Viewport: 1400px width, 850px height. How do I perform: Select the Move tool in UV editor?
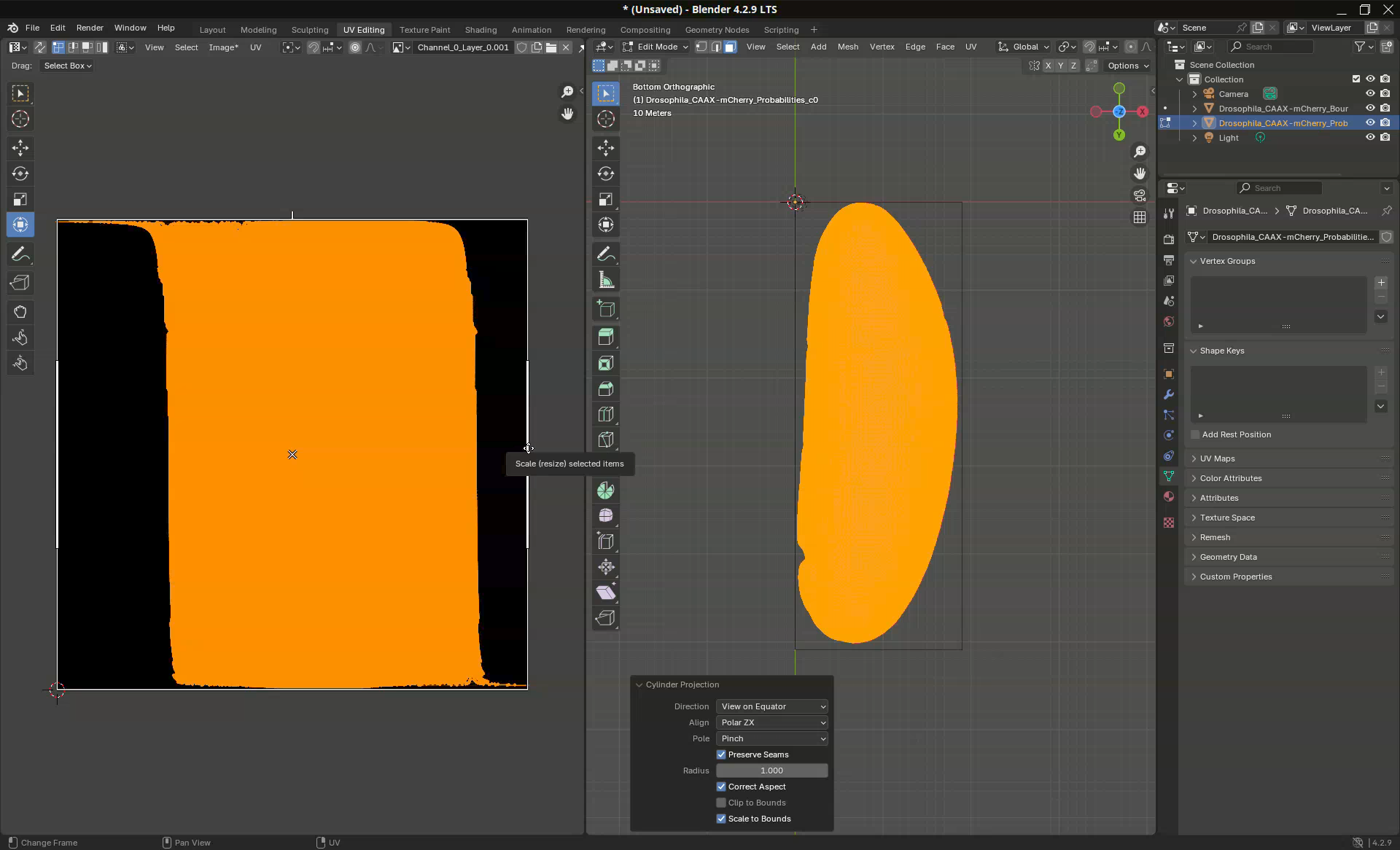(x=20, y=148)
